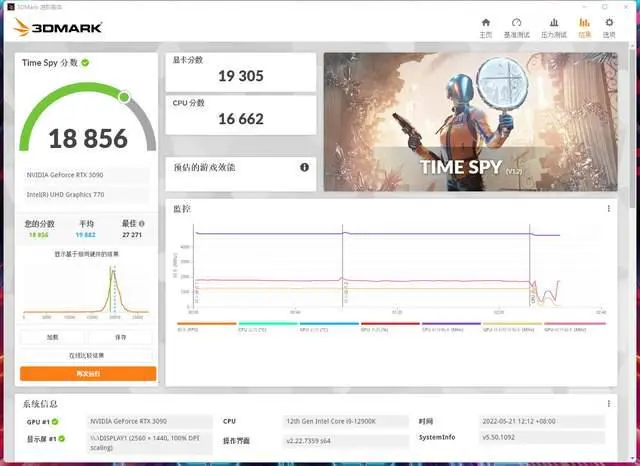Click the CPU score 16 662
Image resolution: width=640 pixels, height=466 pixels.
(x=241, y=119)
